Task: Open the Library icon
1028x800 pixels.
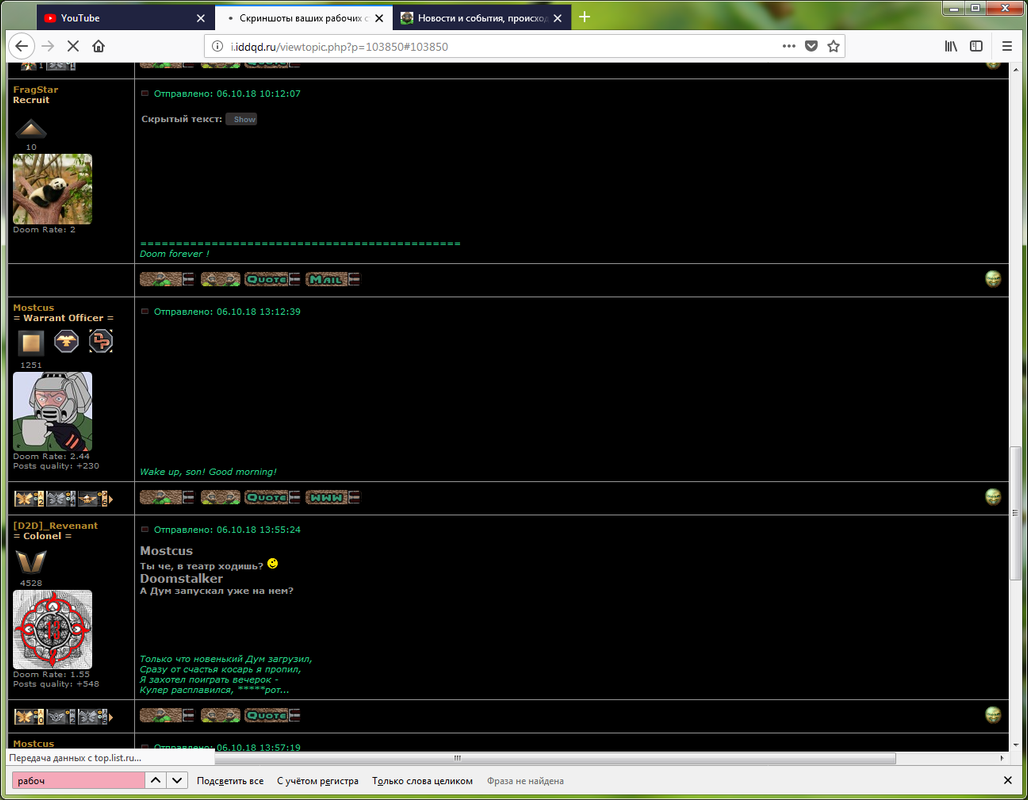Action: point(951,46)
